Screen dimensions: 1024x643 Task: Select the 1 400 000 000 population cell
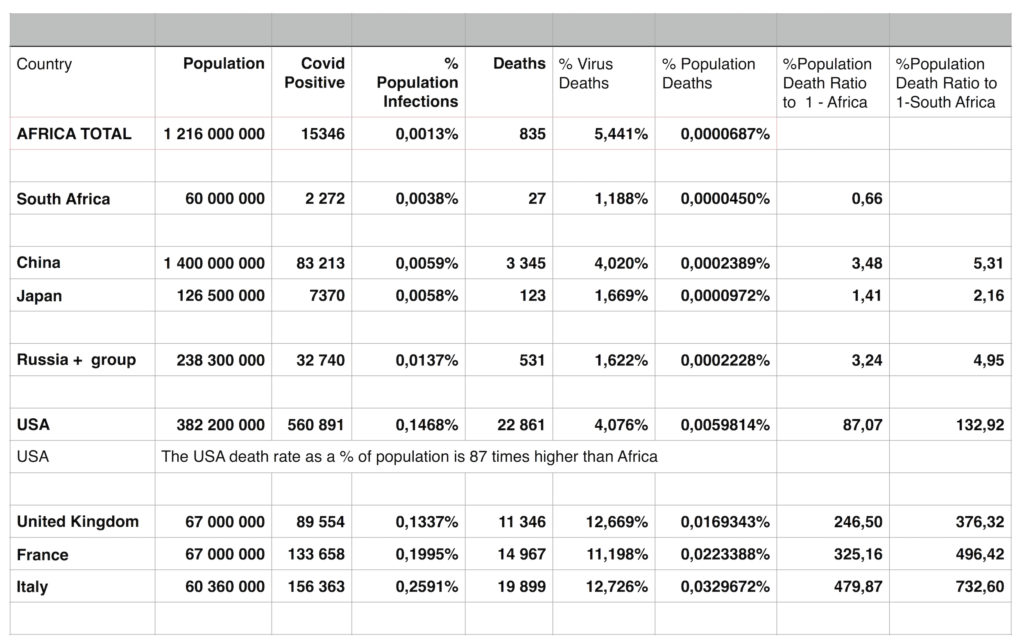pos(213,263)
